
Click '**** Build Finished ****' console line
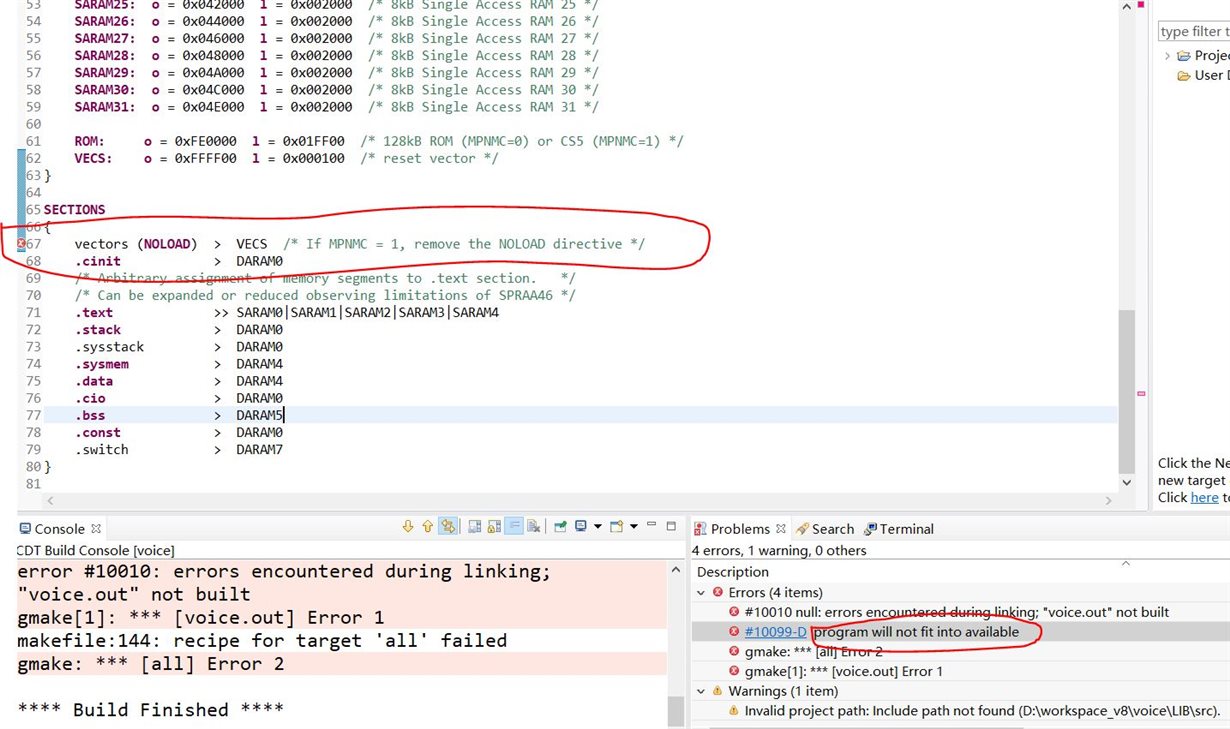[x=151, y=709]
